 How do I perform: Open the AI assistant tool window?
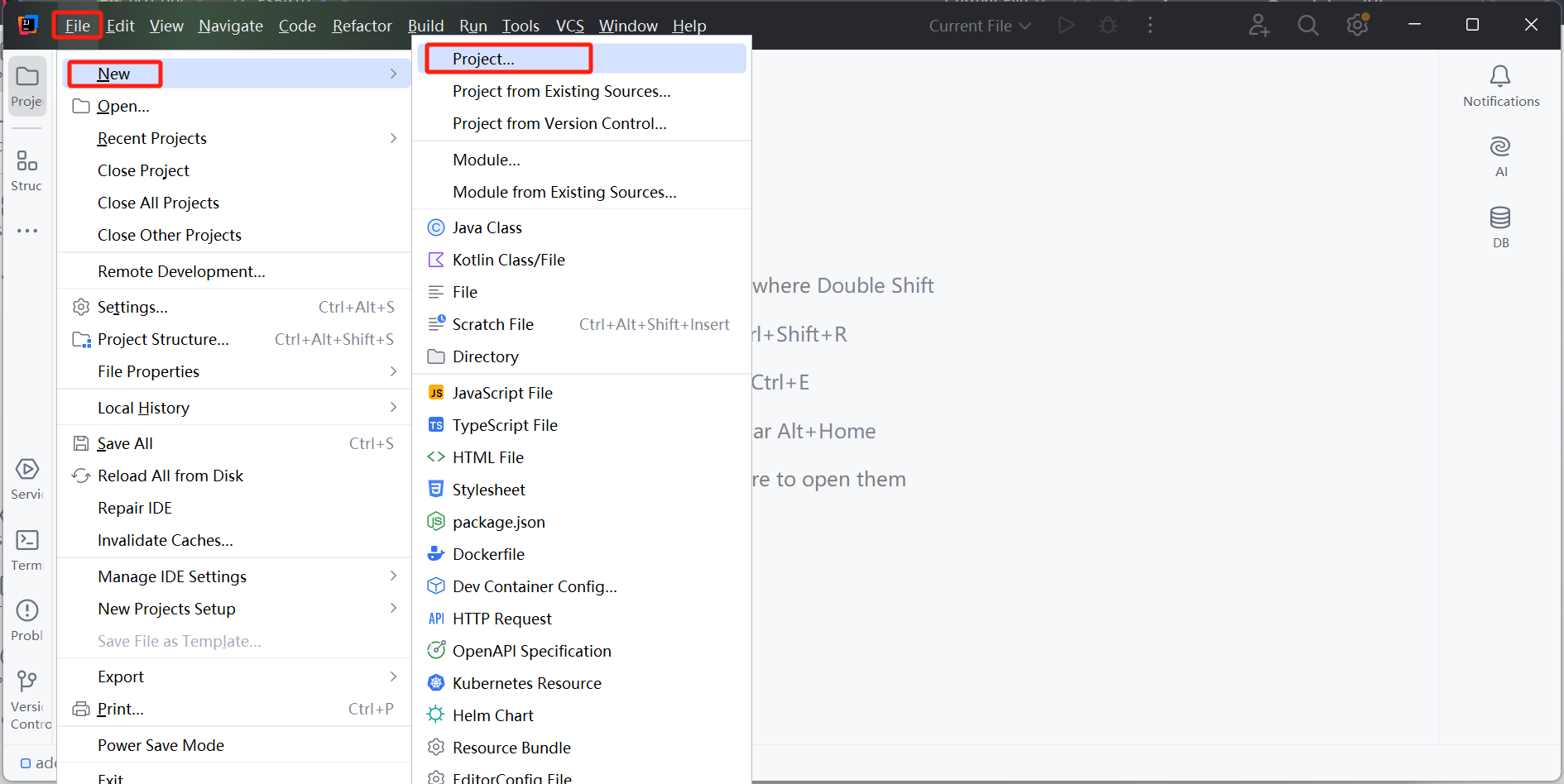[x=1499, y=148]
